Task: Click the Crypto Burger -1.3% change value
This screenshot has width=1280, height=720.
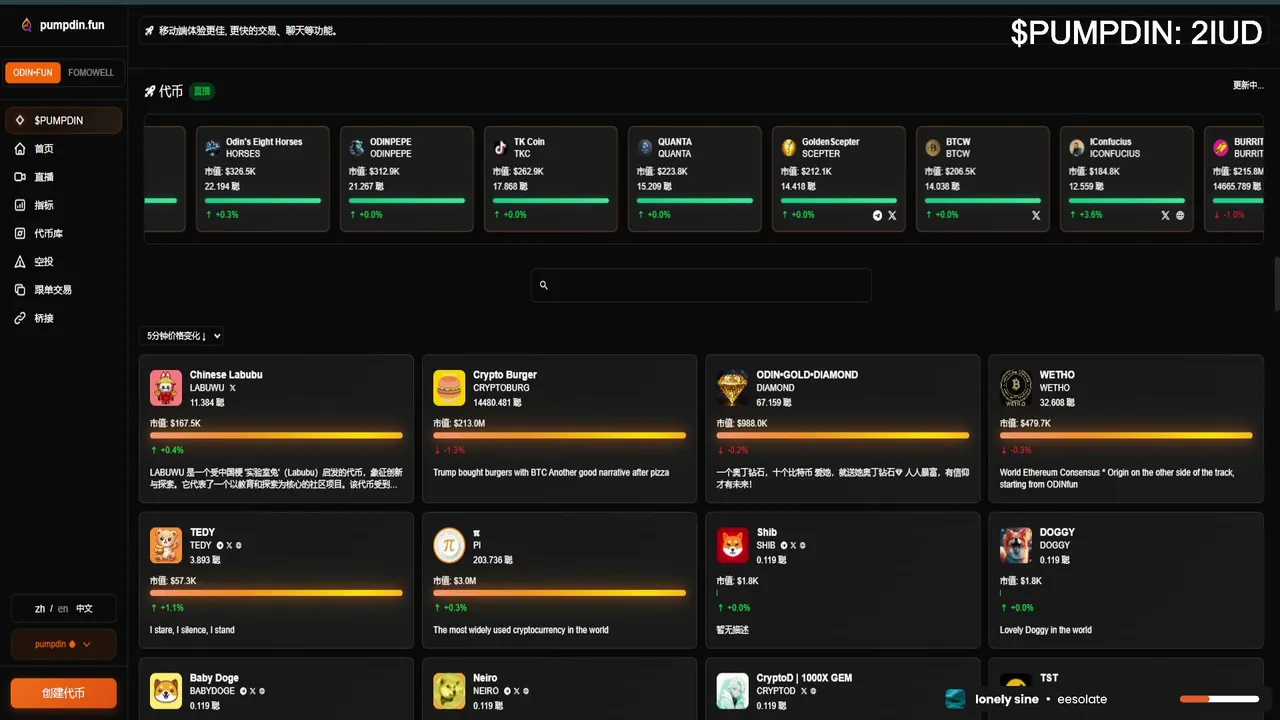Action: point(449,450)
